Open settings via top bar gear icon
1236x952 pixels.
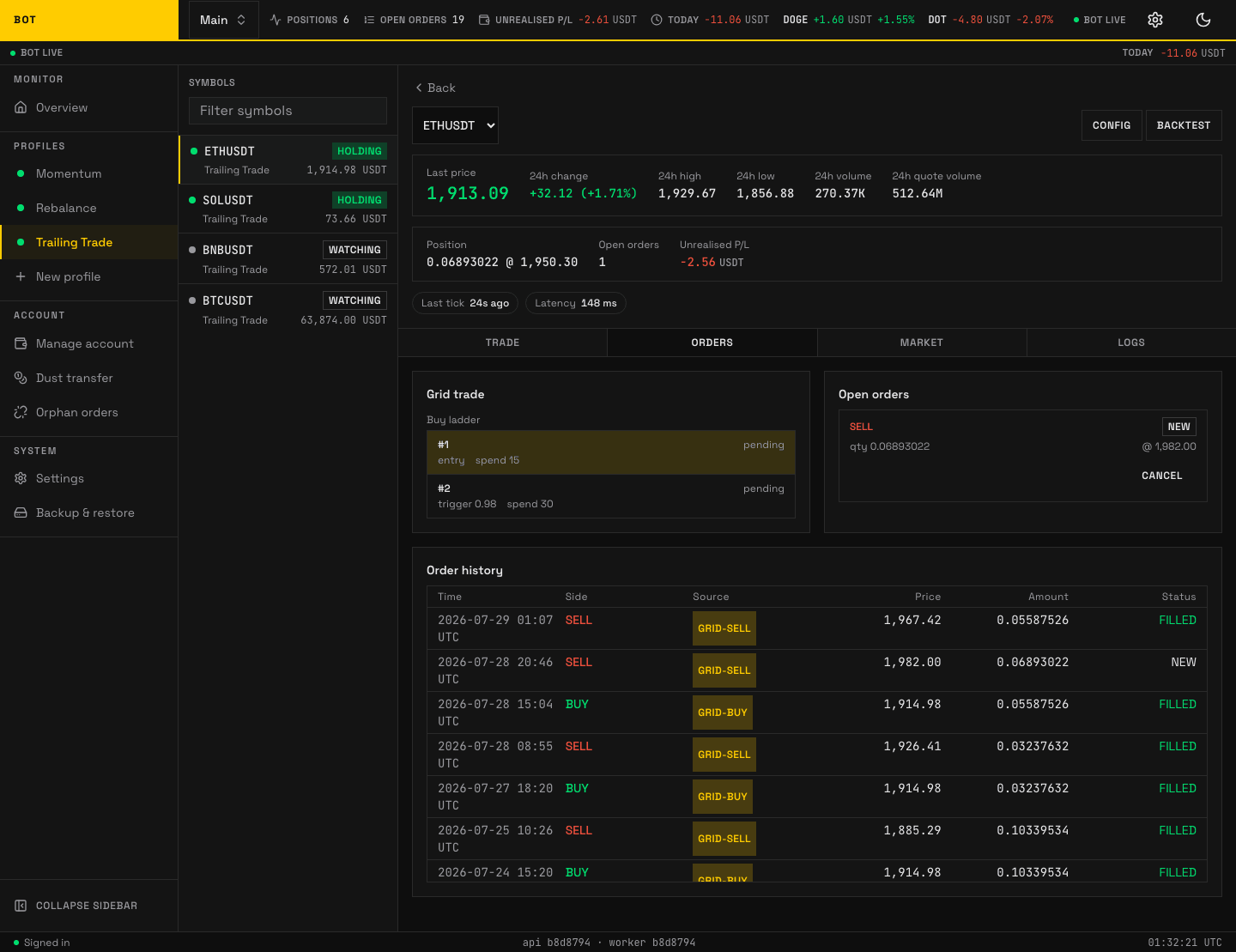1155,20
